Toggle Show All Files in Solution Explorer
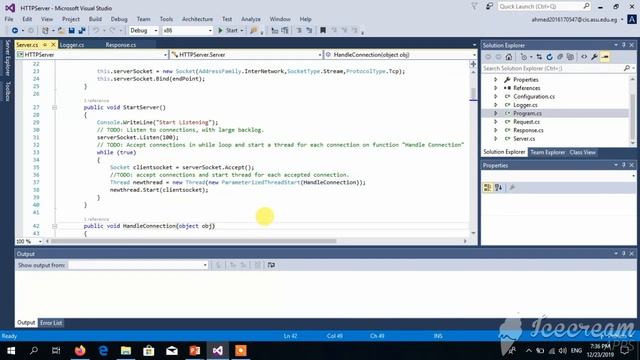640x360 pixels. tap(570, 57)
